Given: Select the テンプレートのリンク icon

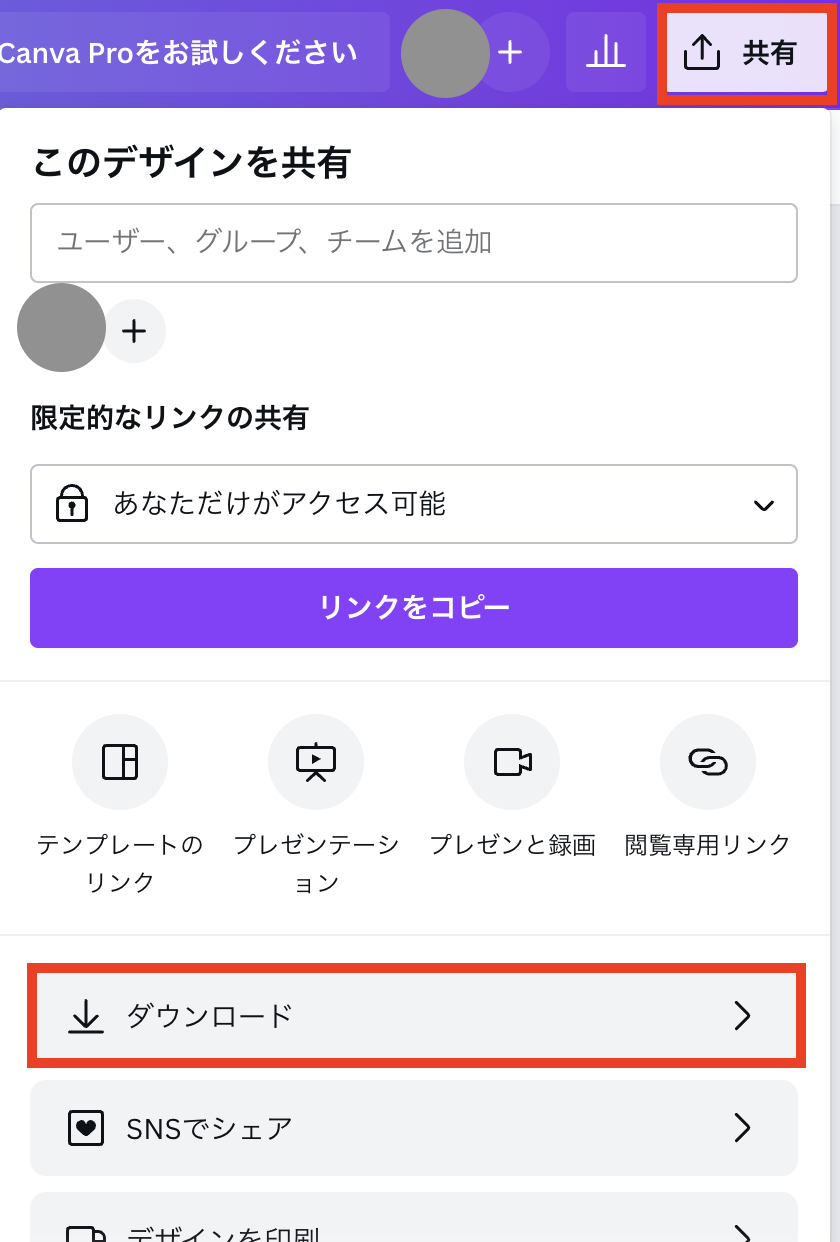Looking at the screenshot, I should (120, 762).
